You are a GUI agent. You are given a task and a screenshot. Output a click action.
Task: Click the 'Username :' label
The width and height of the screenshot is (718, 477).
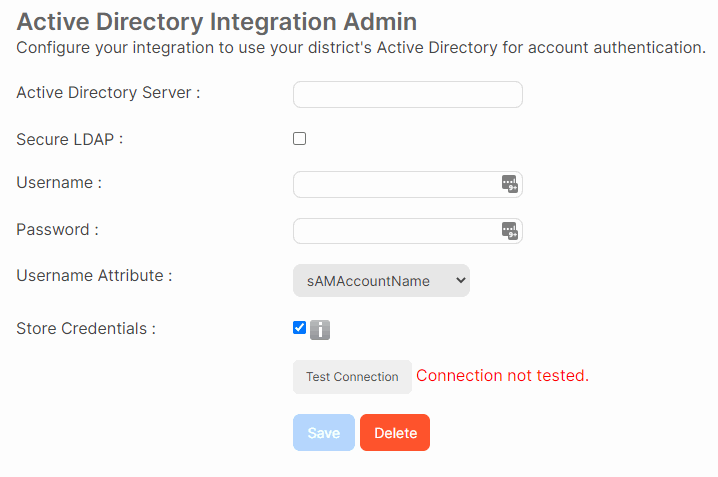point(59,182)
